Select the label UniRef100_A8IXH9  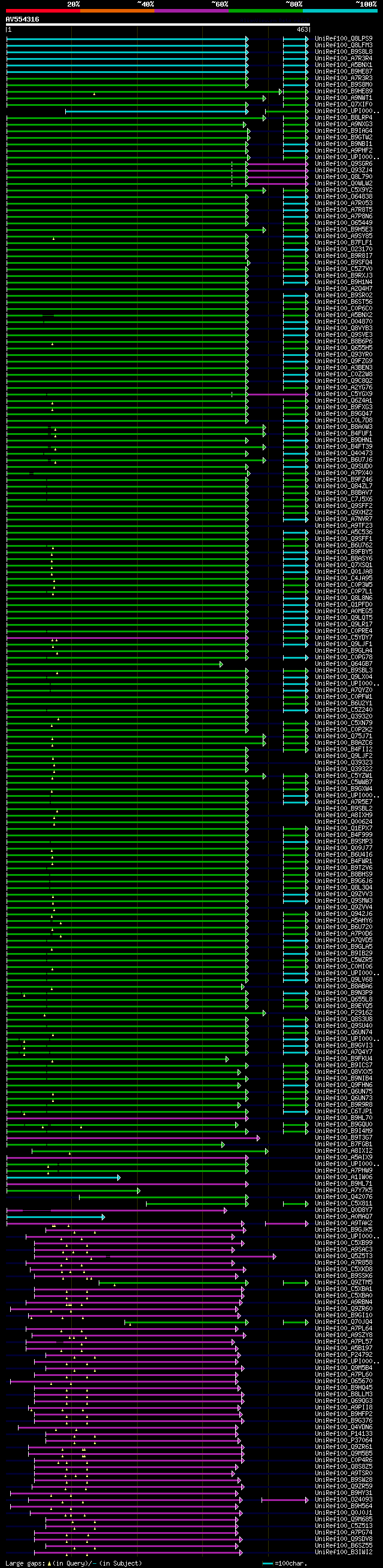[344, 815]
